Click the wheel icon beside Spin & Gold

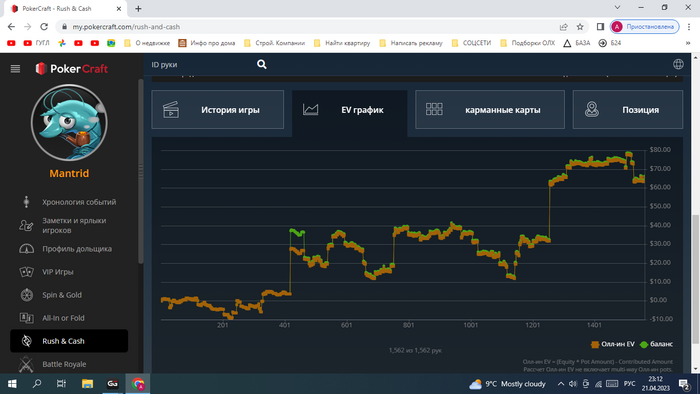[x=27, y=295]
